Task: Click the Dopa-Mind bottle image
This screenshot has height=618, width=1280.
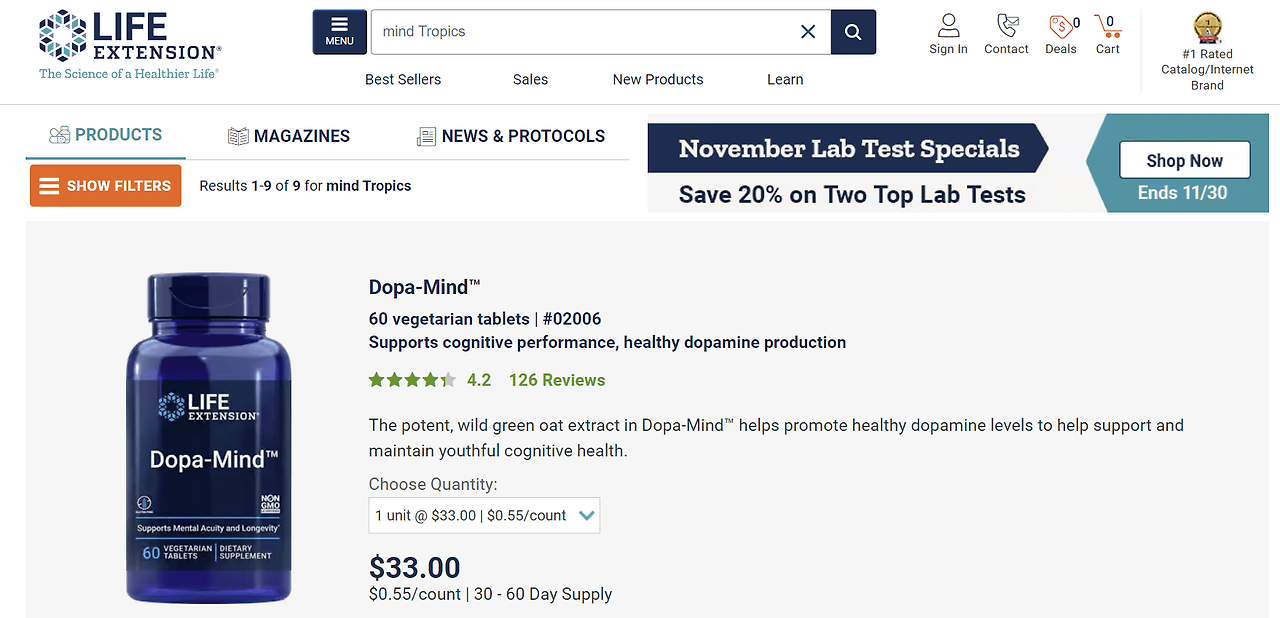Action: pyautogui.click(x=209, y=438)
